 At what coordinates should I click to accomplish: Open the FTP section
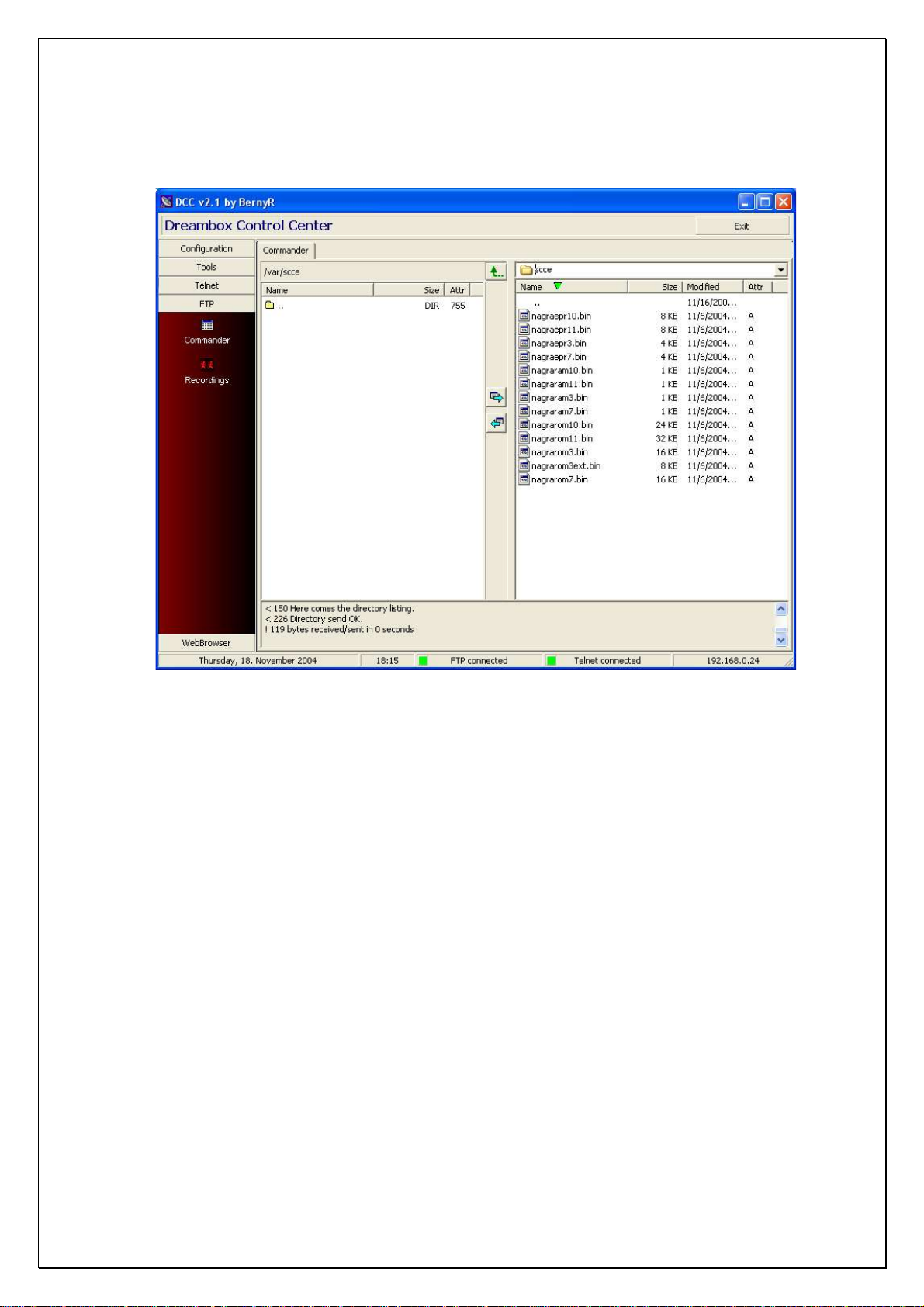[206, 304]
